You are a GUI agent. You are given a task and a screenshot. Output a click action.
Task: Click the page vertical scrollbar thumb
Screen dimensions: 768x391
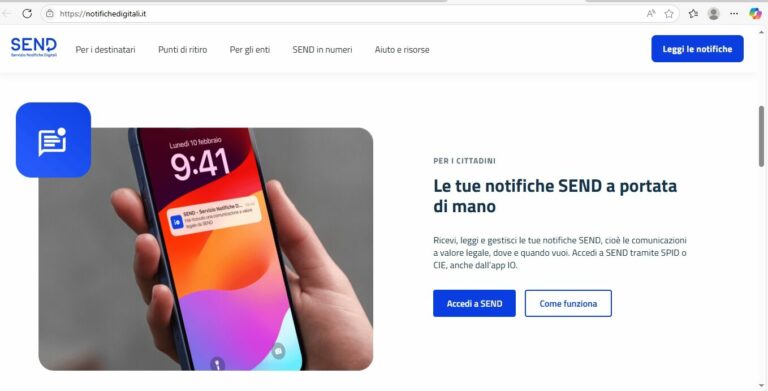[762, 136]
